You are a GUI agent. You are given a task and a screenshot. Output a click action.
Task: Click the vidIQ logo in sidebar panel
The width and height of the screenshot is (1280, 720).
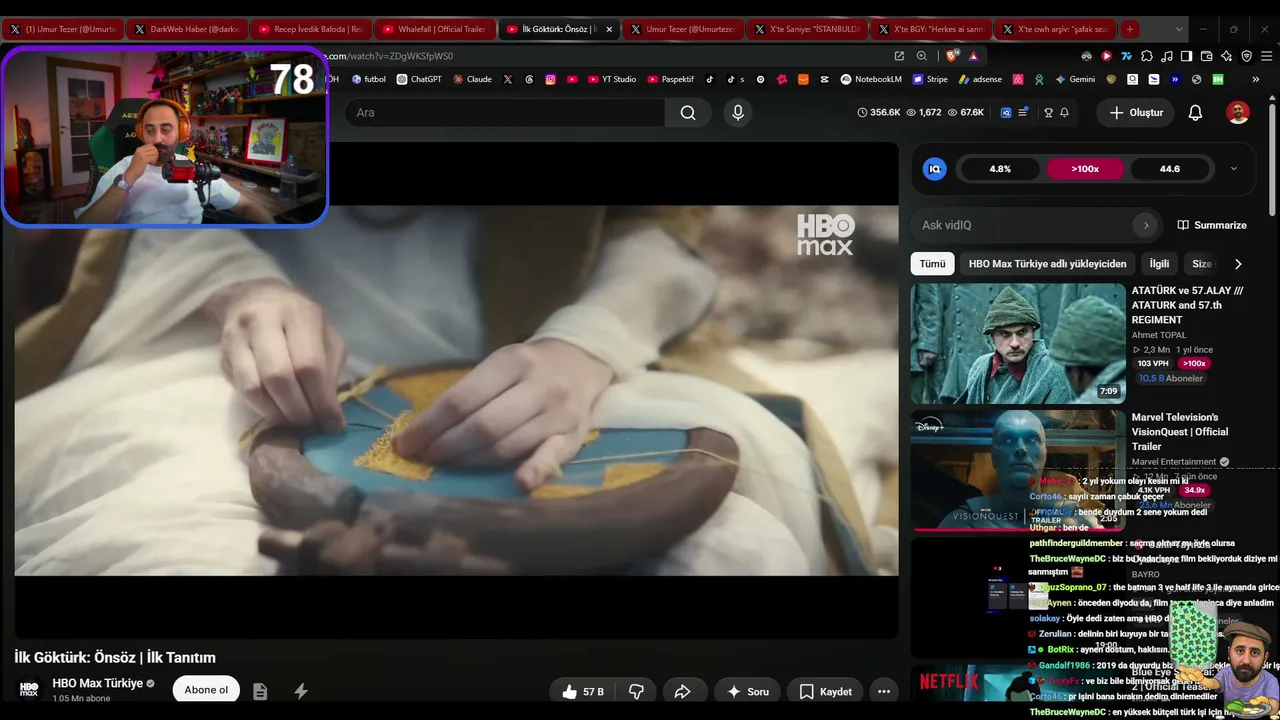(935, 169)
